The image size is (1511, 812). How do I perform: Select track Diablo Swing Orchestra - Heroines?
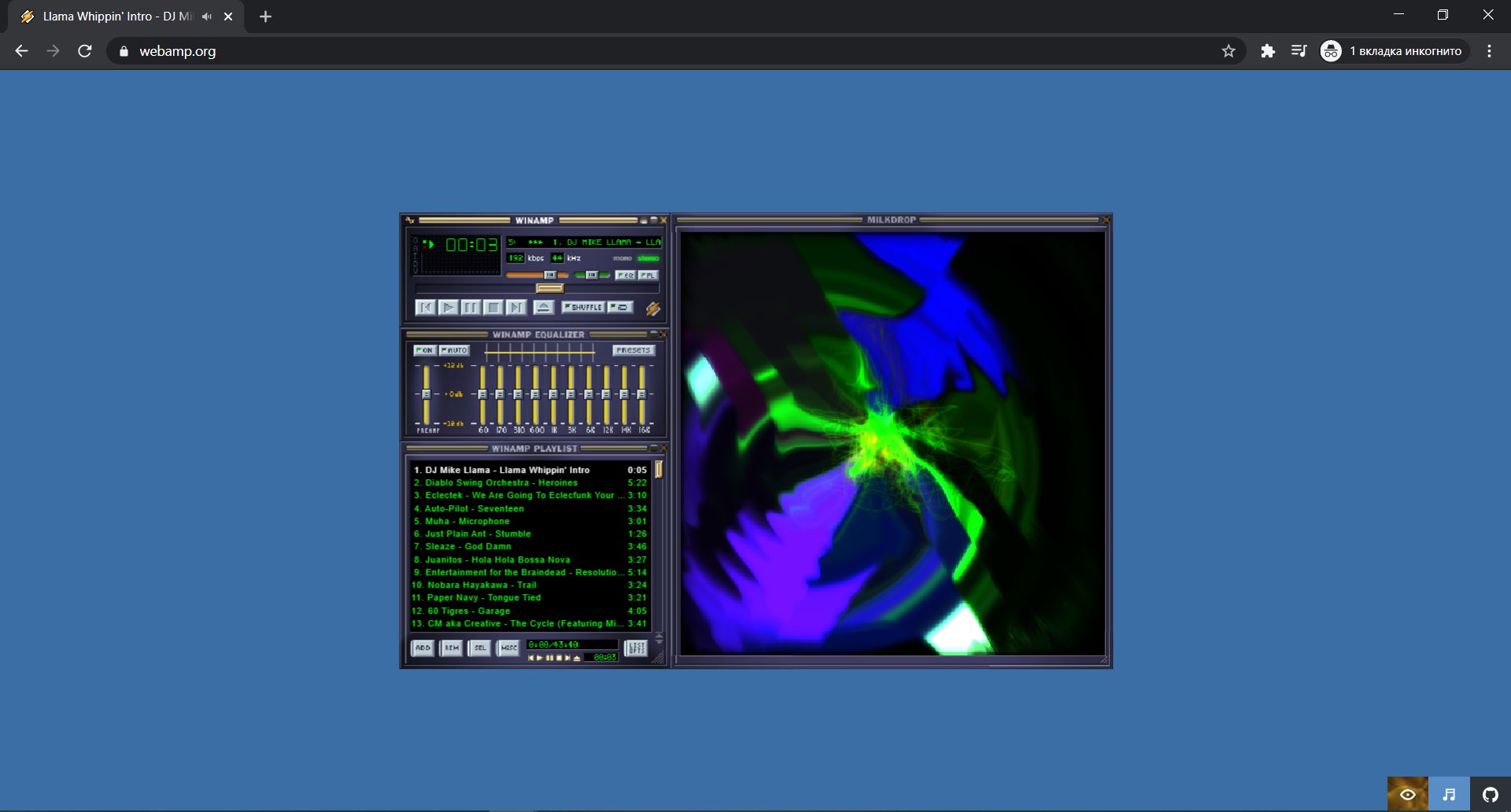click(x=530, y=483)
